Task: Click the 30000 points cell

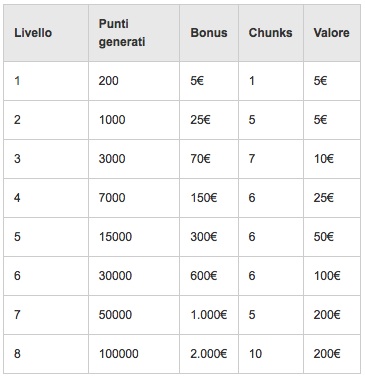Action: pyautogui.click(x=134, y=276)
